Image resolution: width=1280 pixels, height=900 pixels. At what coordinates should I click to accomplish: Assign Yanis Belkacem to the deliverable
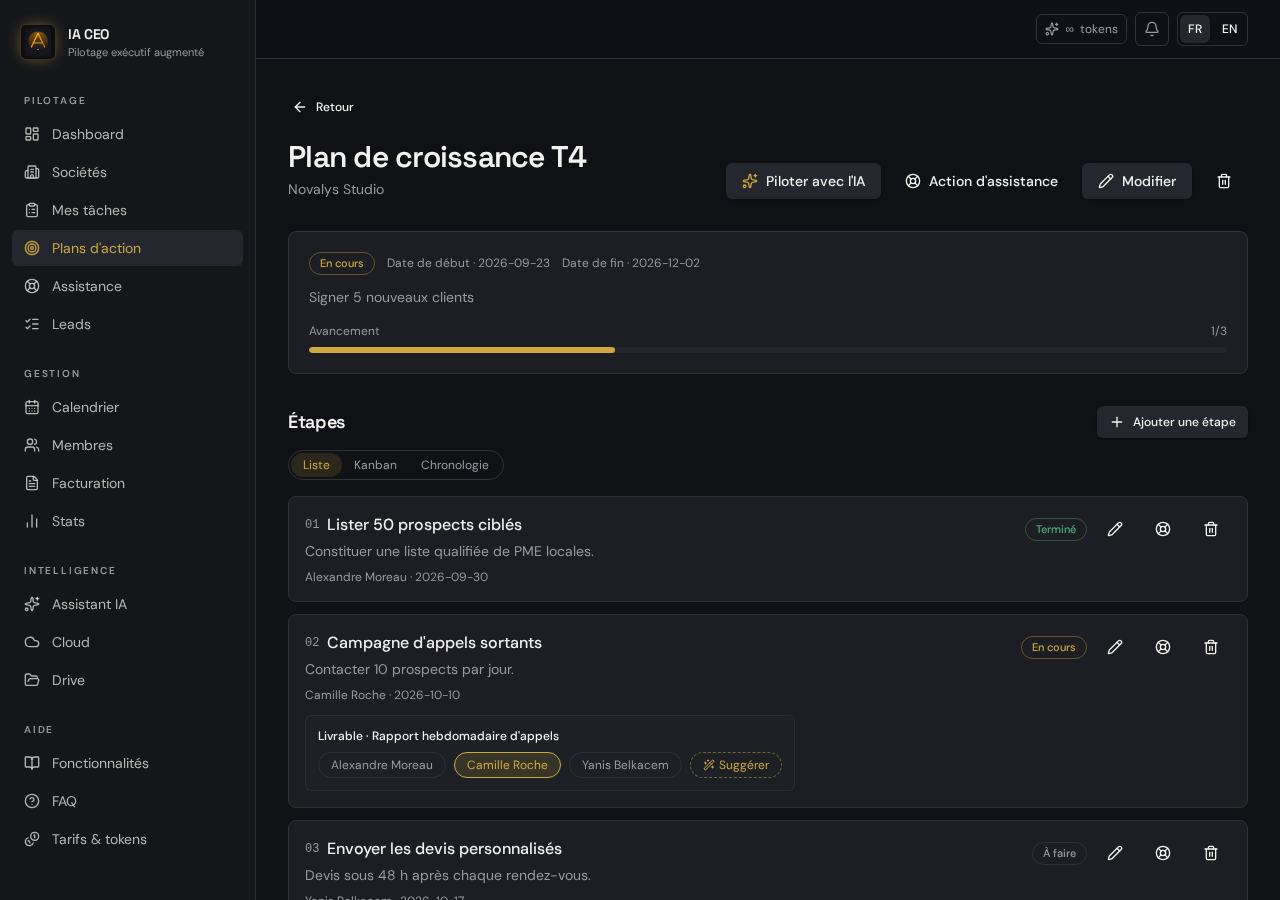coord(625,765)
